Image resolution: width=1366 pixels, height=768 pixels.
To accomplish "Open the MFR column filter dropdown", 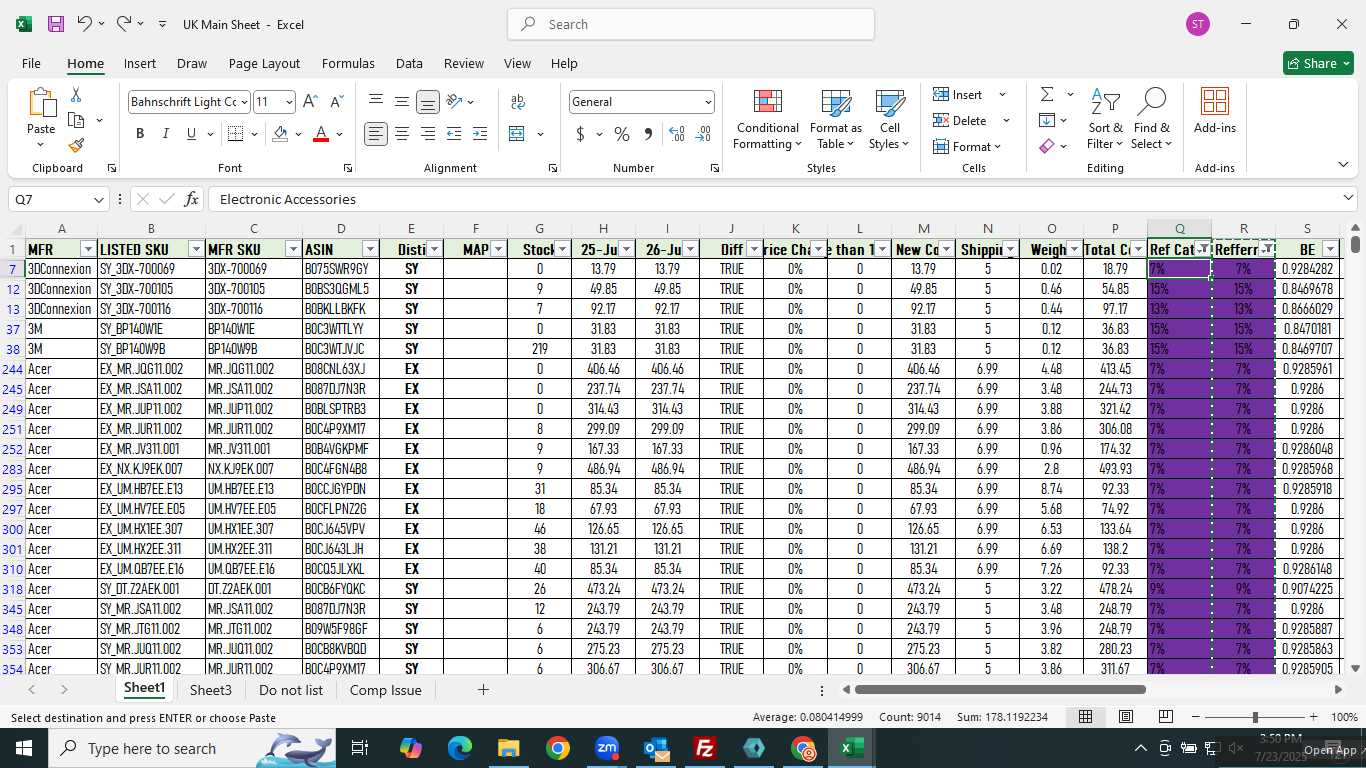I will click(x=88, y=249).
